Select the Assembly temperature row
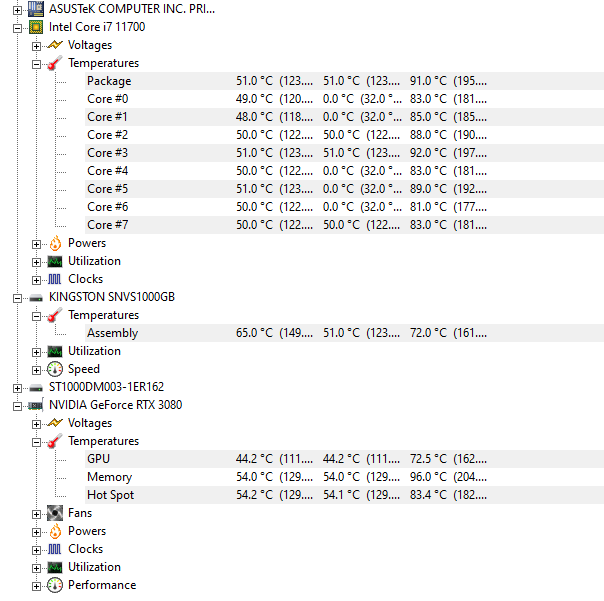Viewport: 604px width, 601px height. click(x=344, y=333)
